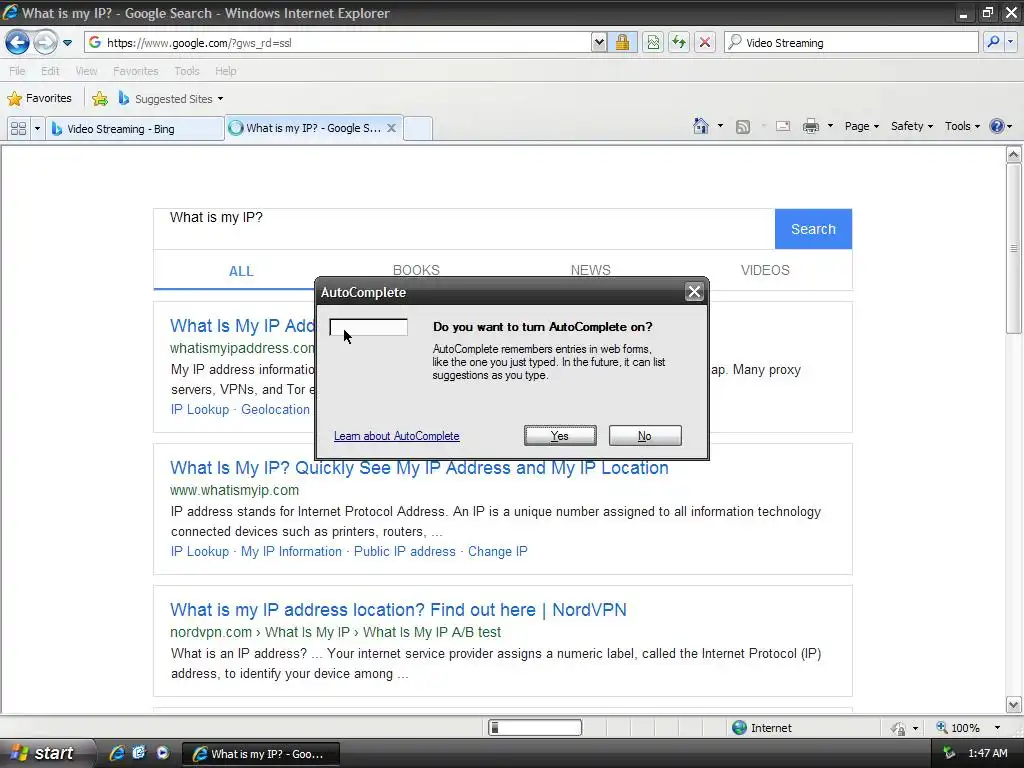Image resolution: width=1024 pixels, height=768 pixels.
Task: Open the Change IP sublink
Action: pos(498,551)
